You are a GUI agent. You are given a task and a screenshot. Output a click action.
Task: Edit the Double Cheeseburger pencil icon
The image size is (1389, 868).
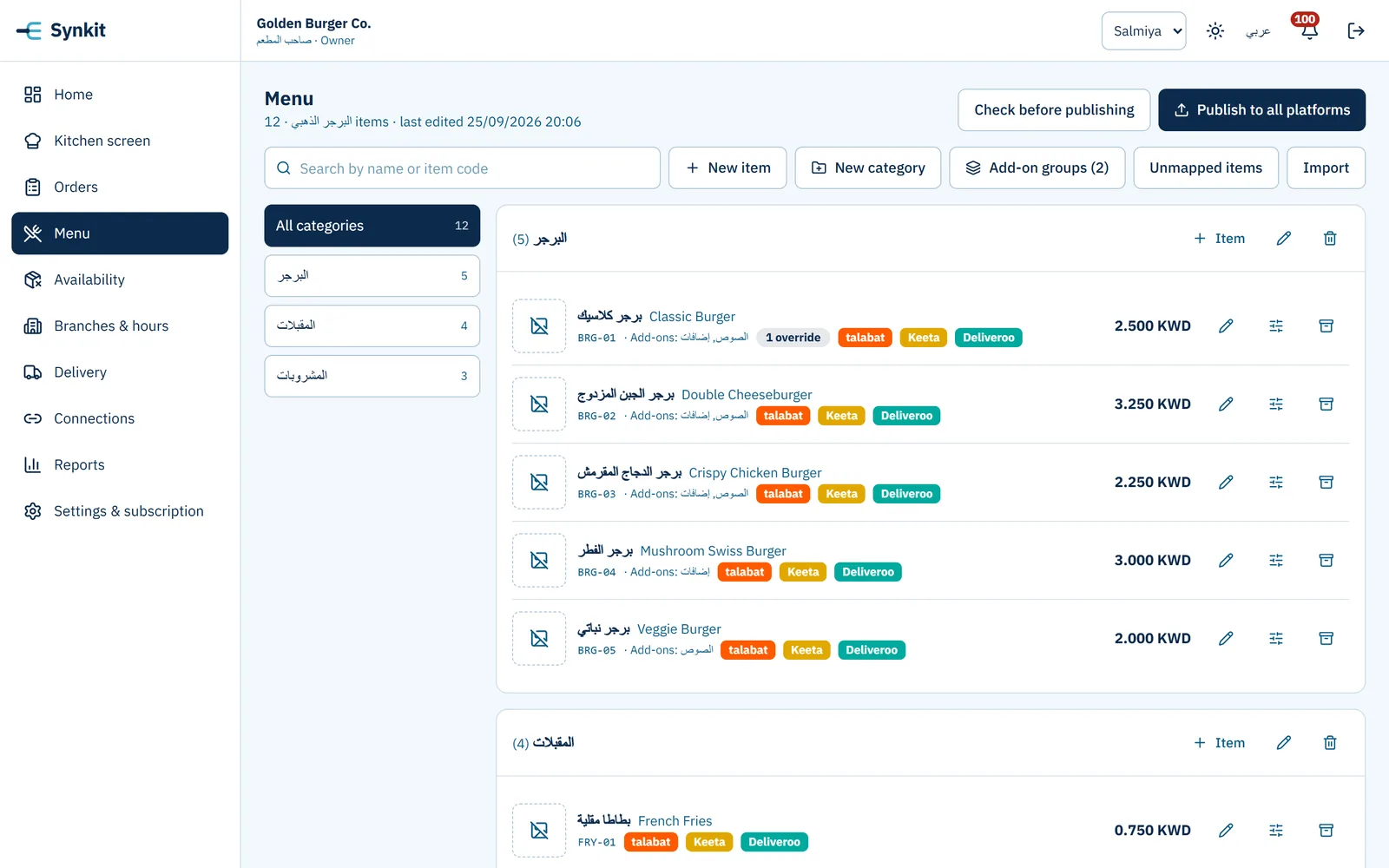[1226, 404]
